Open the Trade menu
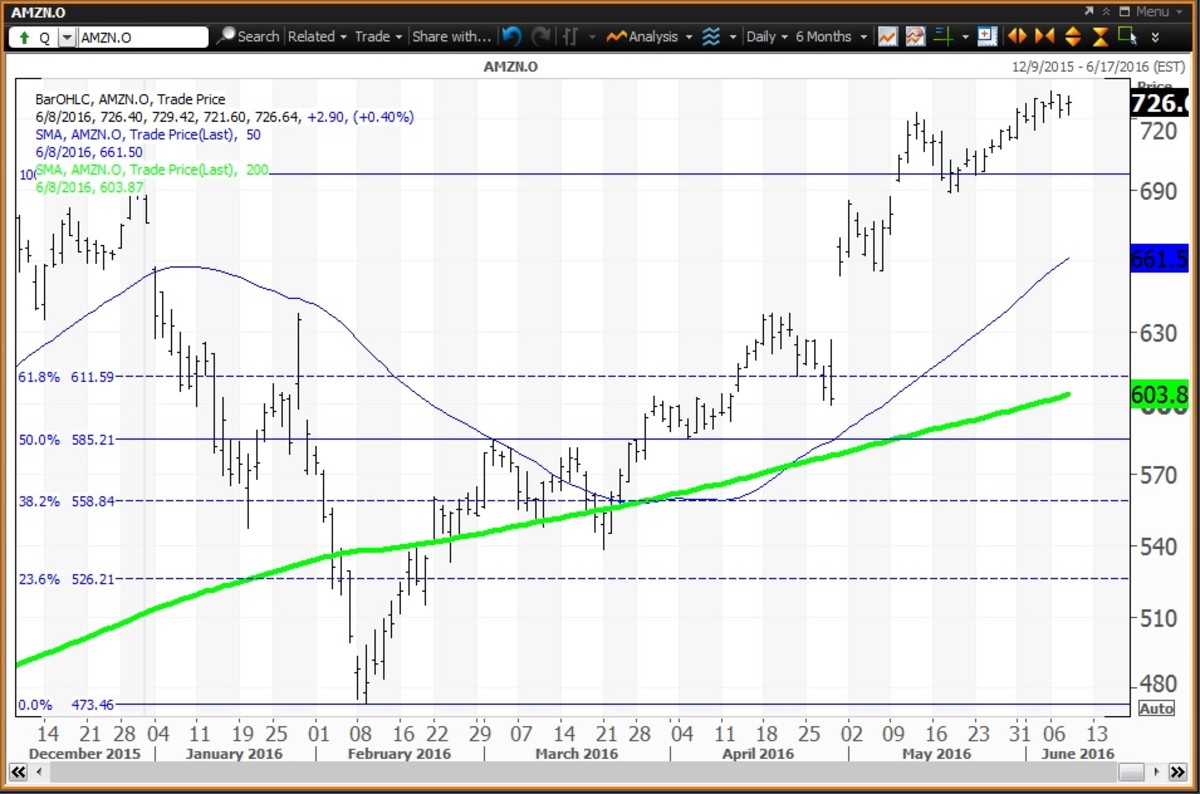 click(378, 37)
